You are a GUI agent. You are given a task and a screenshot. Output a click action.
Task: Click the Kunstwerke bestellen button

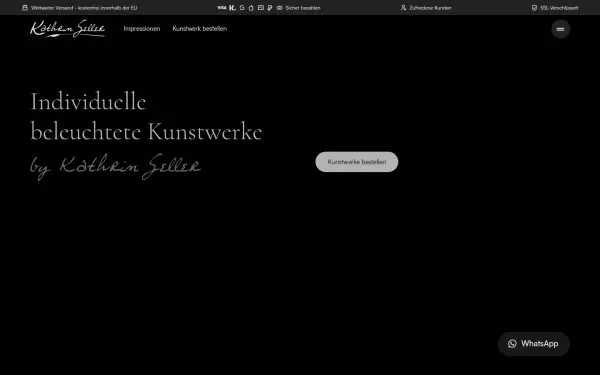pos(357,162)
